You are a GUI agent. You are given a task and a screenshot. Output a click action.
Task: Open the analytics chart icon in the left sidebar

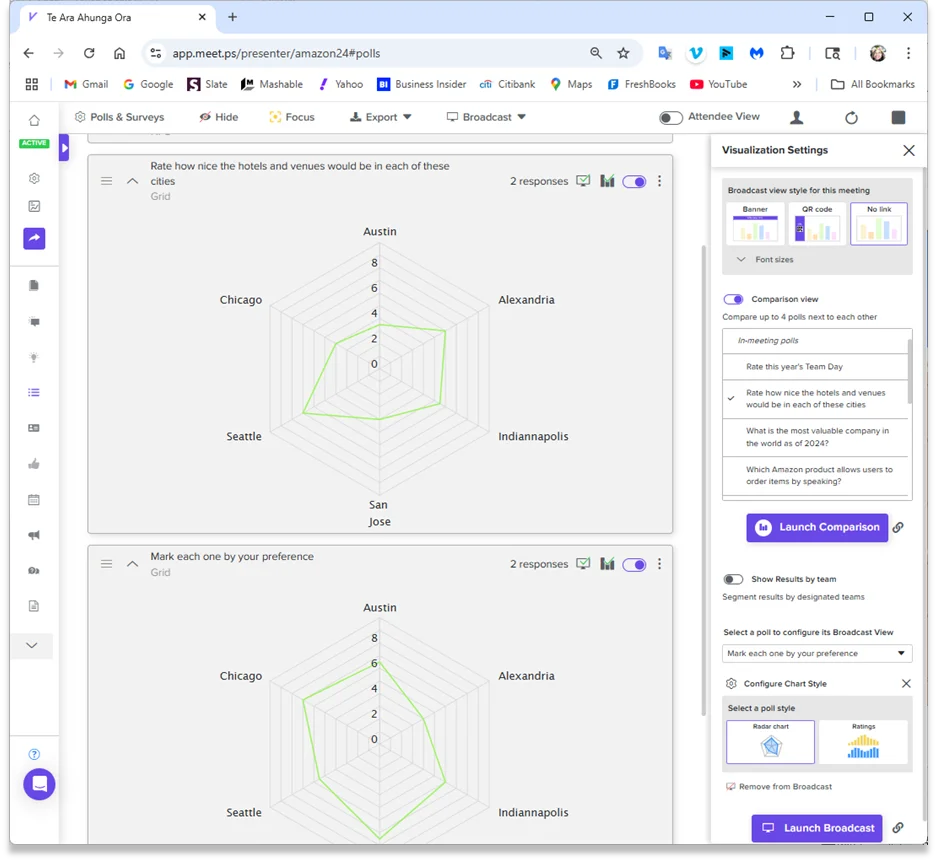tap(34, 206)
